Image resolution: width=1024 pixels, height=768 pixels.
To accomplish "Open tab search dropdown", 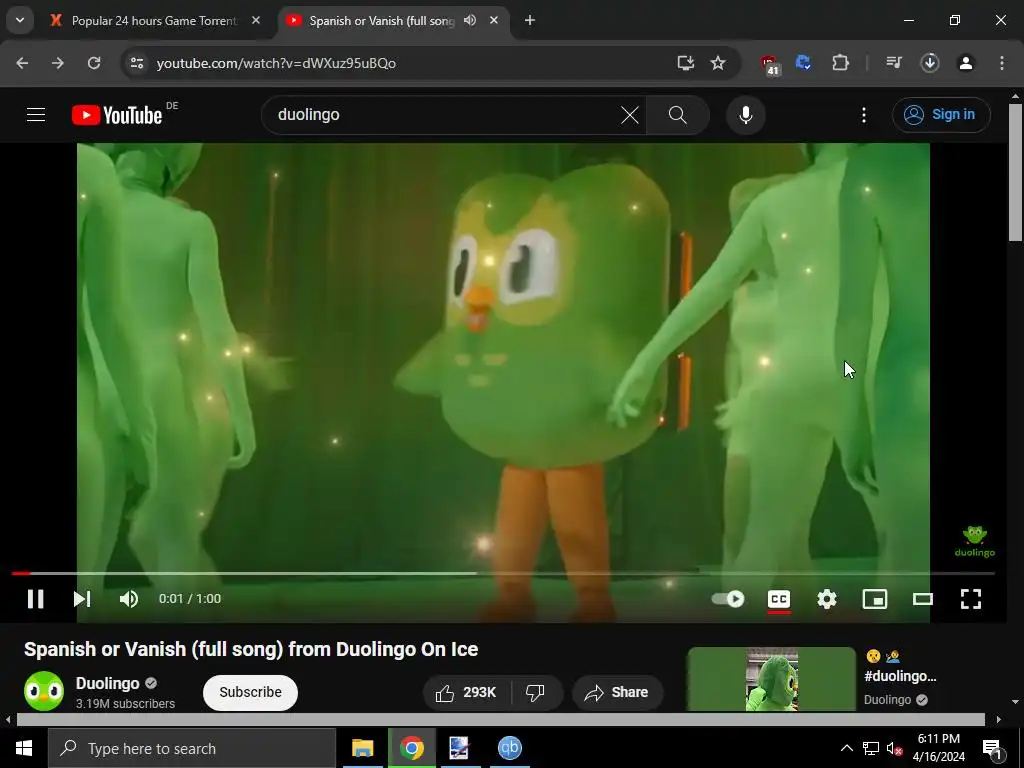I will [x=20, y=21].
